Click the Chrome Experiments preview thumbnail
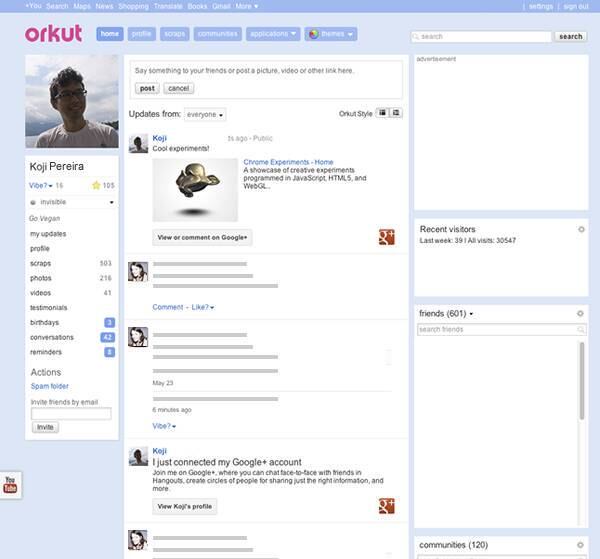This screenshot has width=600, height=559. (195, 190)
